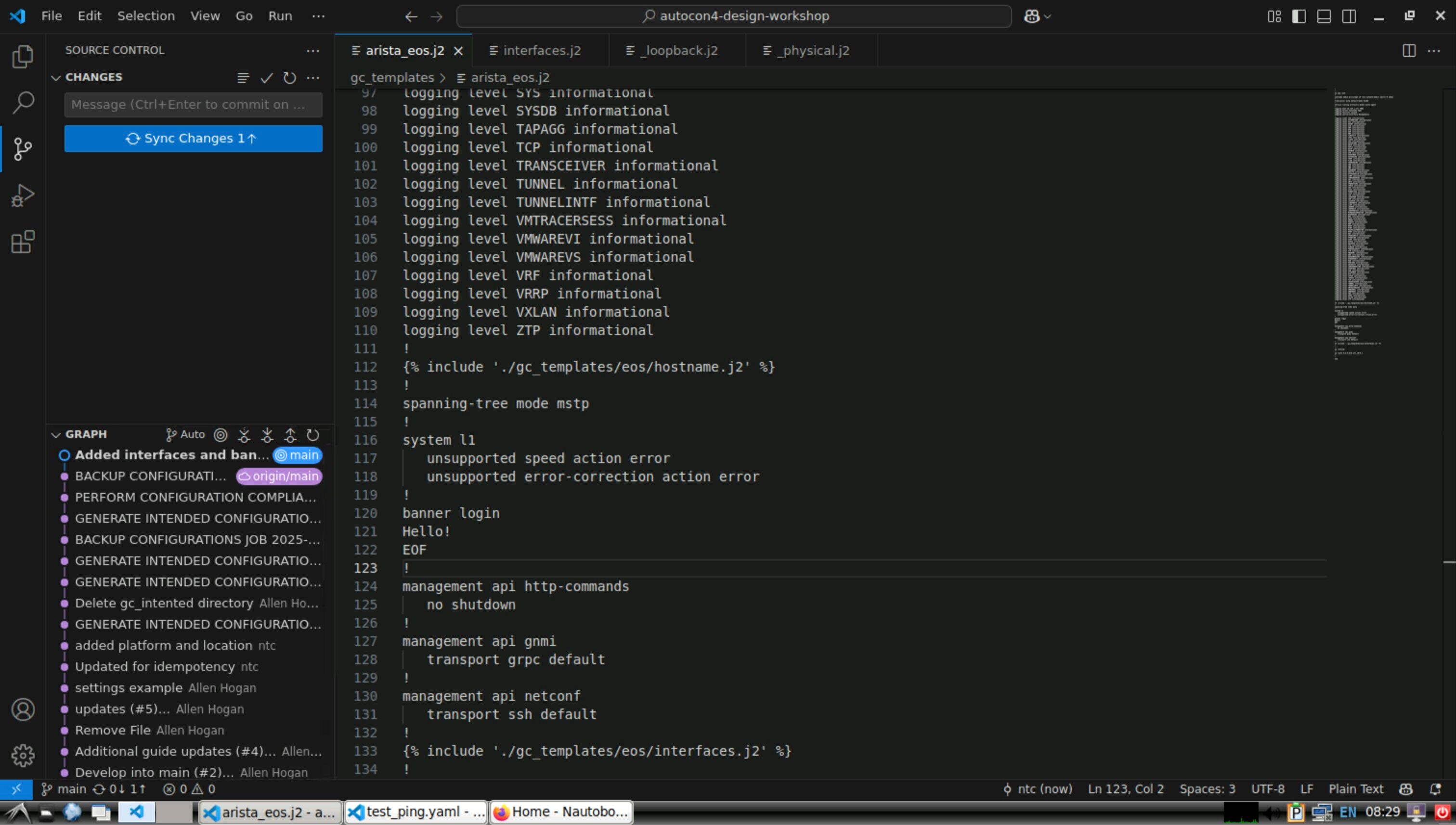Image resolution: width=1456 pixels, height=825 pixels.
Task: Click the commit checkmark icon in Changes
Action: tap(266, 77)
